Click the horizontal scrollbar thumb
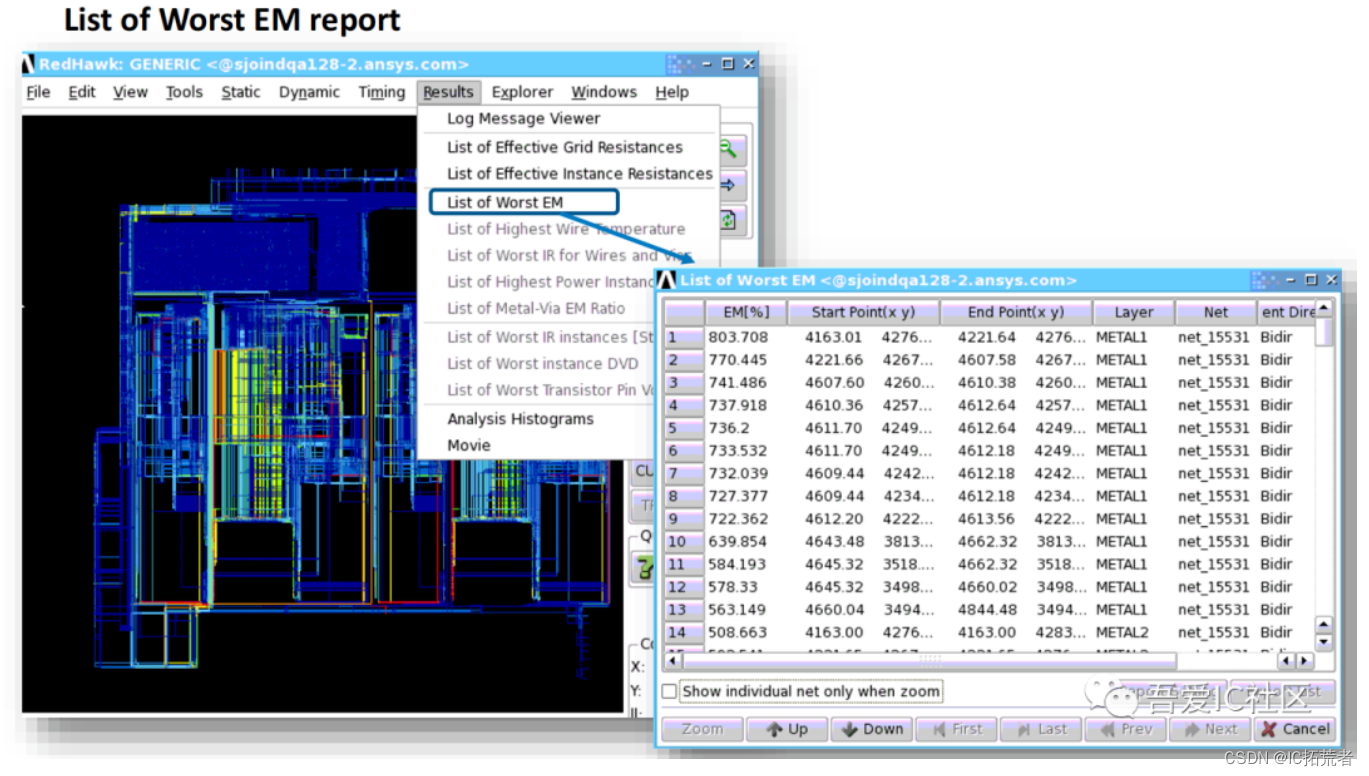Screen dimensions: 1369x776 click(929, 661)
